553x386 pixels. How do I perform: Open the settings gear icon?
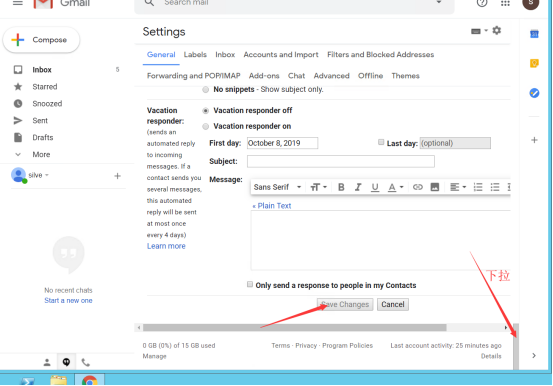tap(497, 30)
